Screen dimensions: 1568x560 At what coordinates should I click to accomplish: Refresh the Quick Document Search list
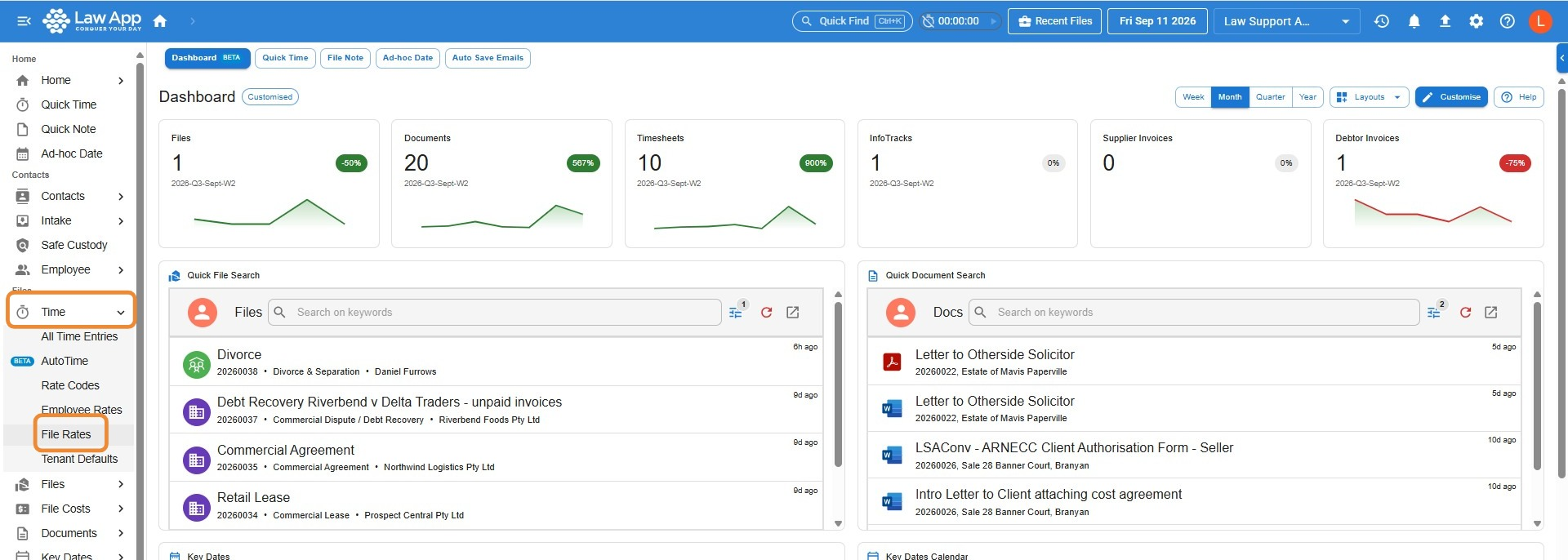click(x=1465, y=313)
